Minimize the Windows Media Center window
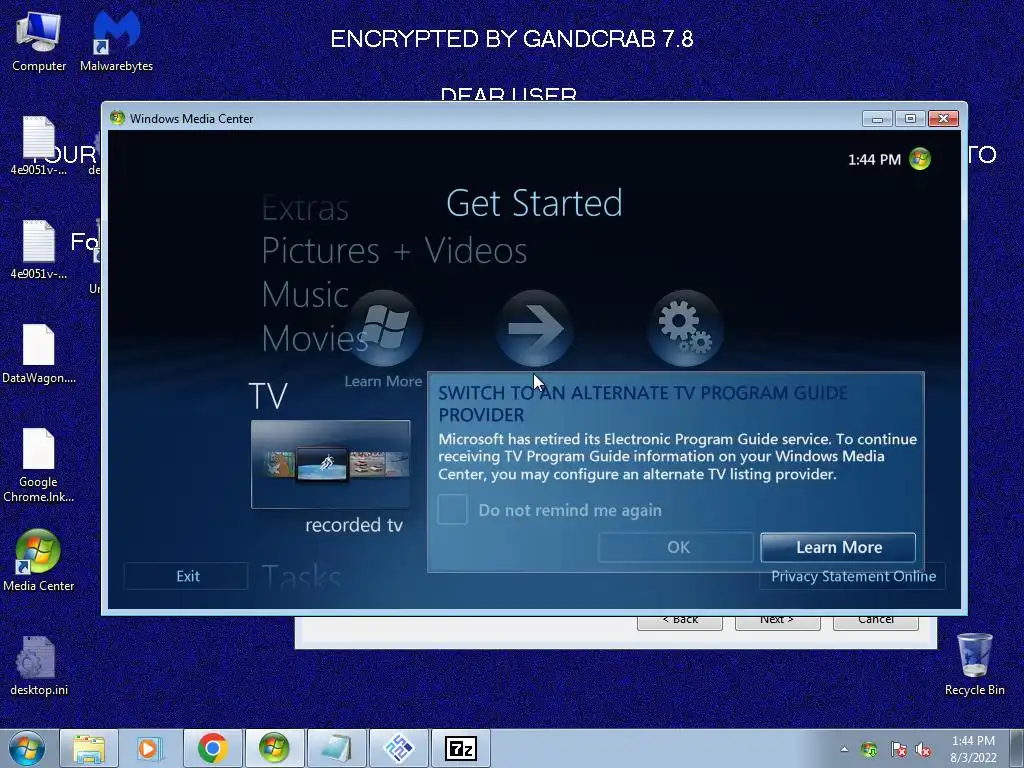Image resolution: width=1024 pixels, height=768 pixels. (x=877, y=118)
